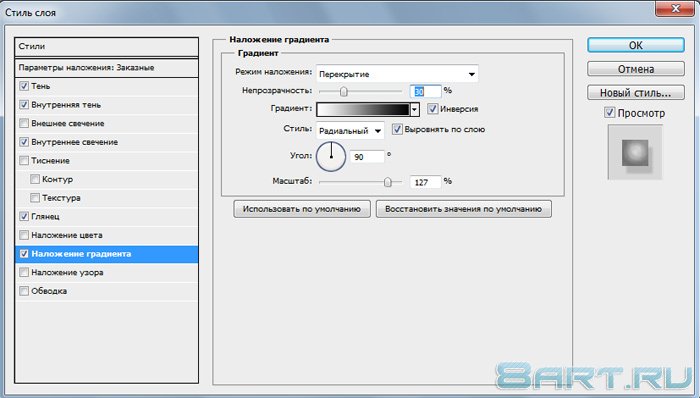
Task: Click the Непрозрачность value field
Action: tap(425, 91)
